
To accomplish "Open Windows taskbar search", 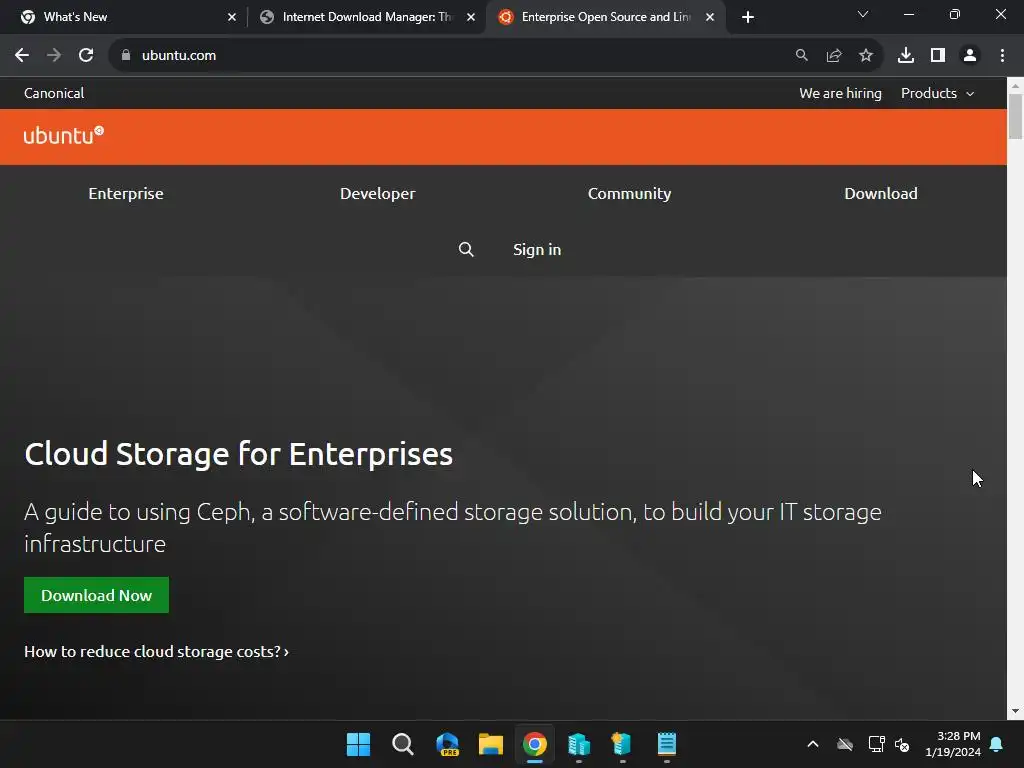I will (x=403, y=744).
